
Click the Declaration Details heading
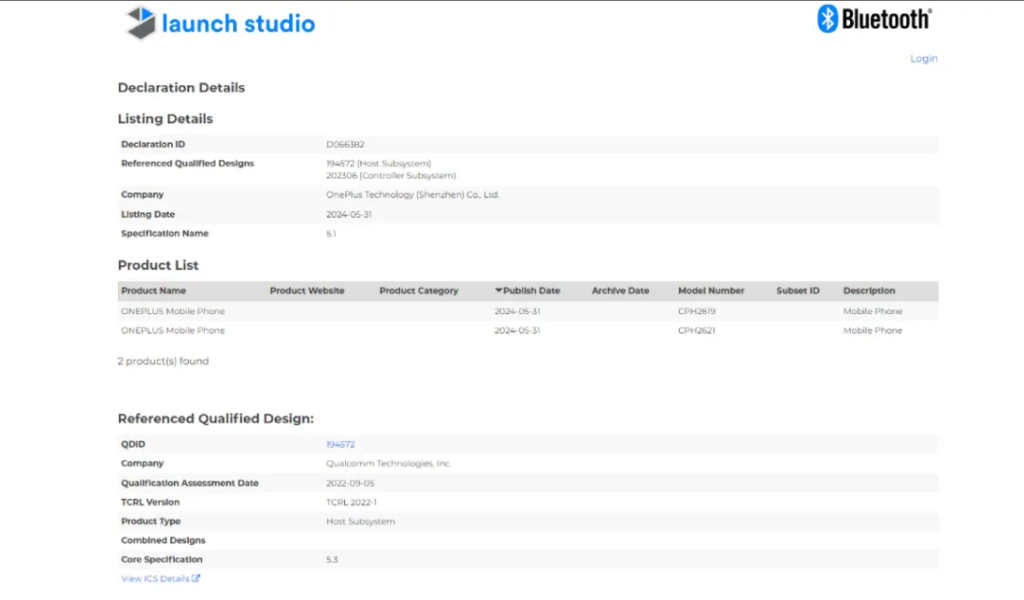tap(181, 88)
